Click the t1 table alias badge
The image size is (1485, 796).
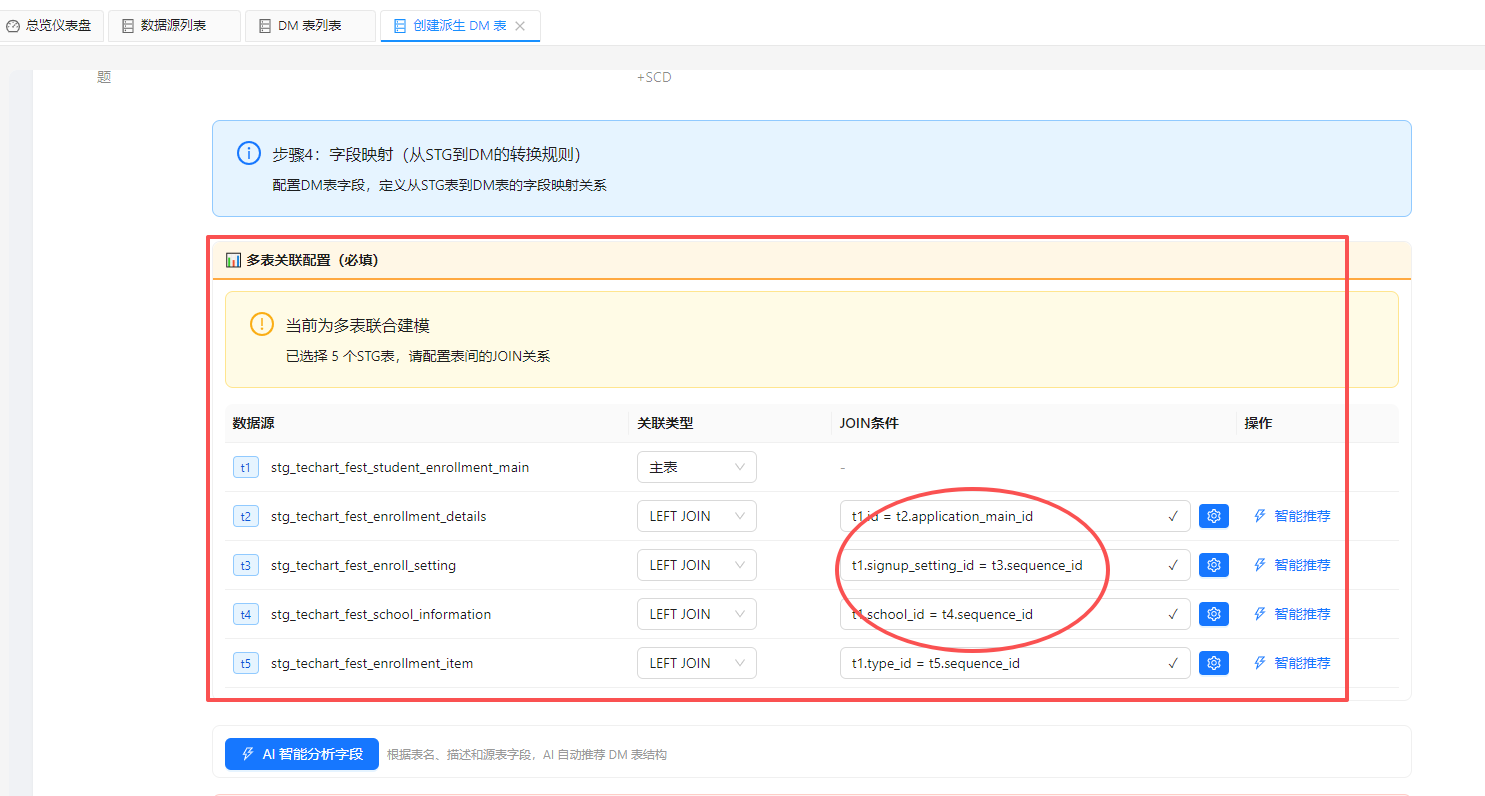coord(246,467)
